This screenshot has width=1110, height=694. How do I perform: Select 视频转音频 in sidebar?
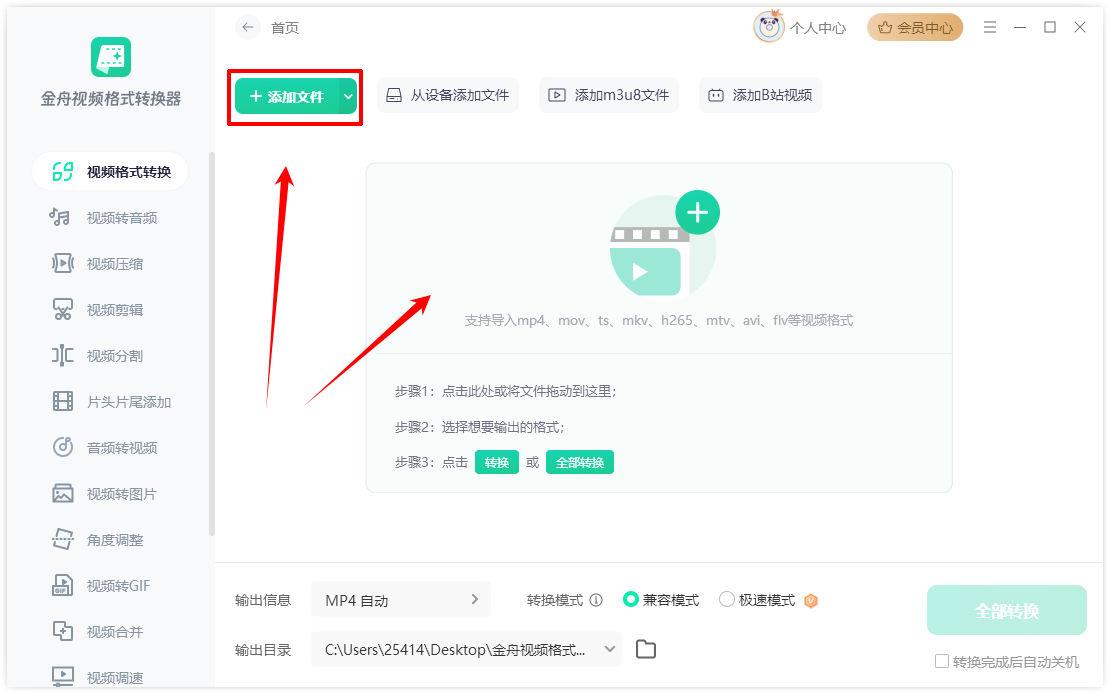pyautogui.click(x=110, y=217)
